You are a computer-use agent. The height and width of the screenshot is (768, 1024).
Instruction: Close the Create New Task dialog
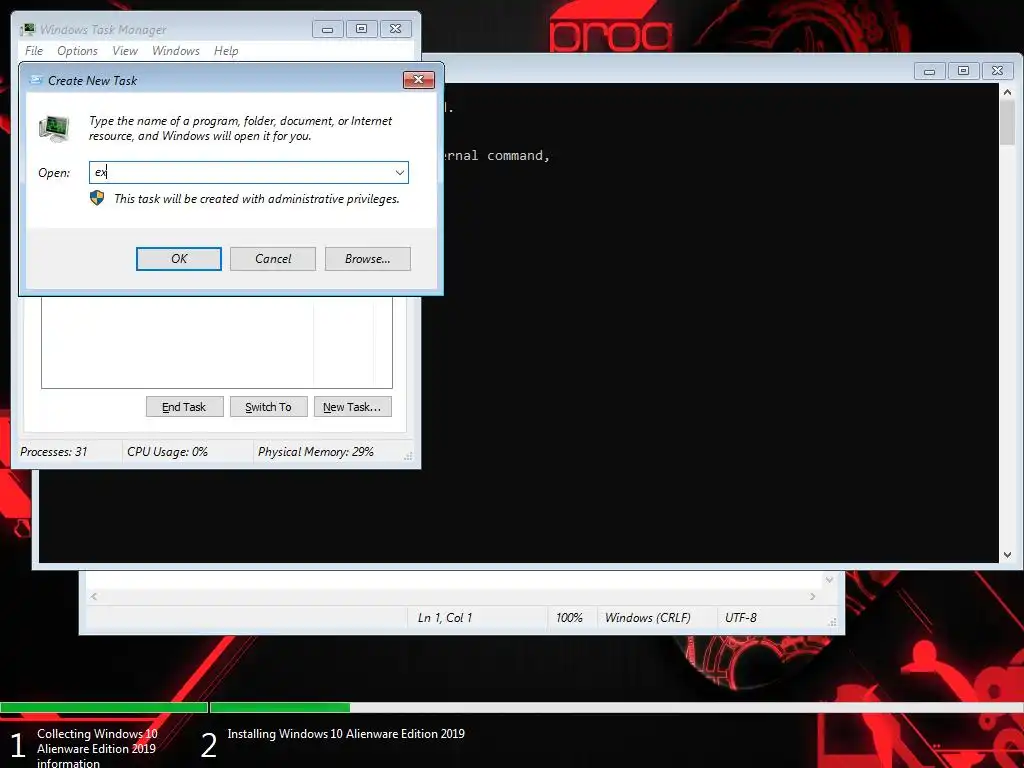click(x=419, y=80)
